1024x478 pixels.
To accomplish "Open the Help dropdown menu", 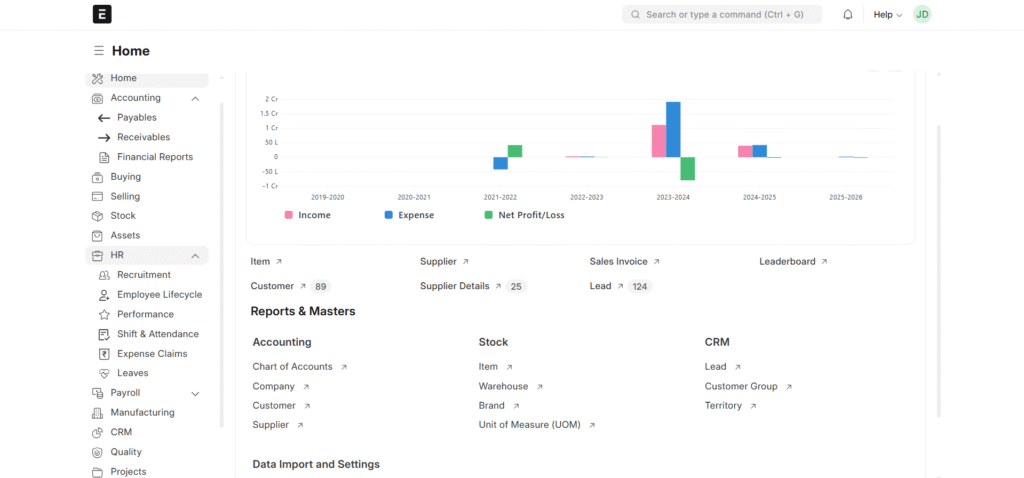I will (x=888, y=14).
